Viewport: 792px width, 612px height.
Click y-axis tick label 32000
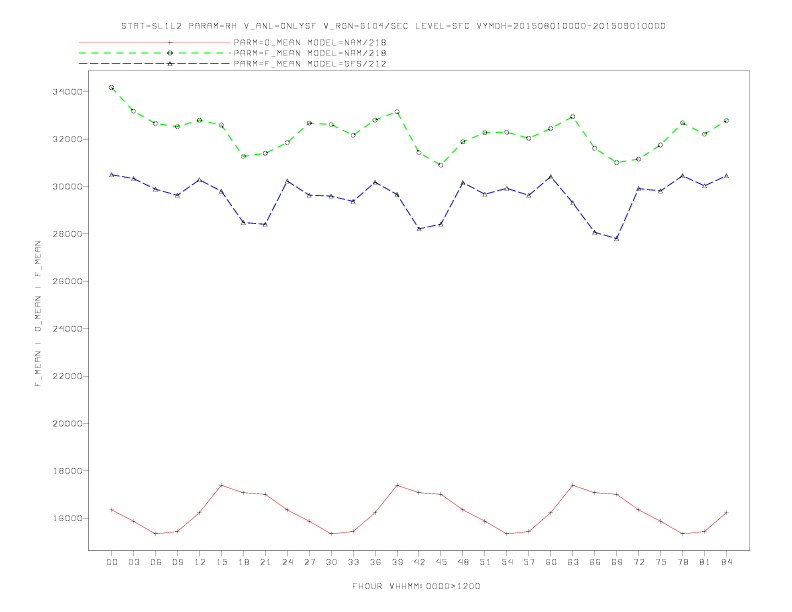67,139
